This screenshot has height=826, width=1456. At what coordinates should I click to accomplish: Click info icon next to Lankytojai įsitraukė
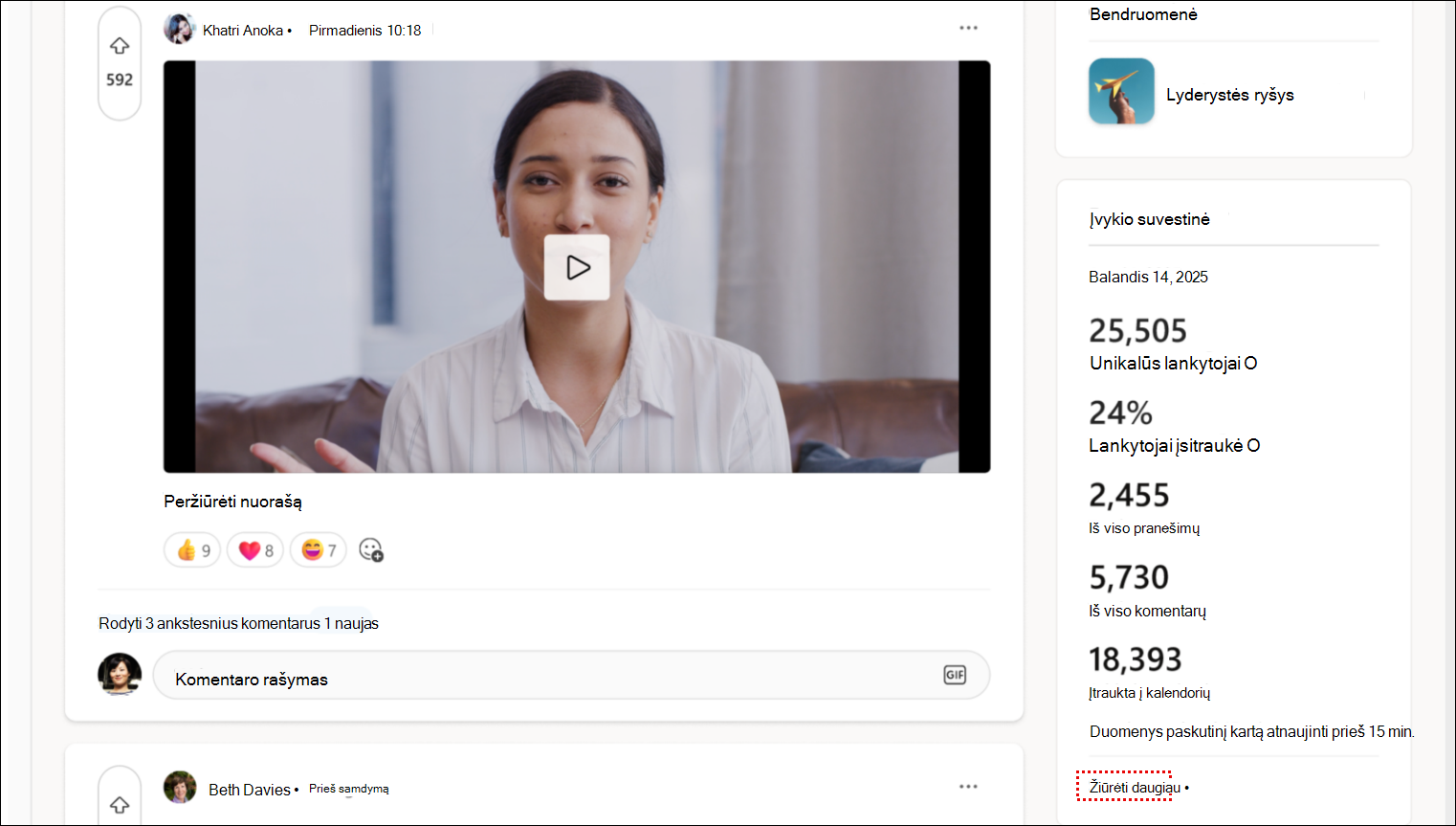tap(1253, 446)
